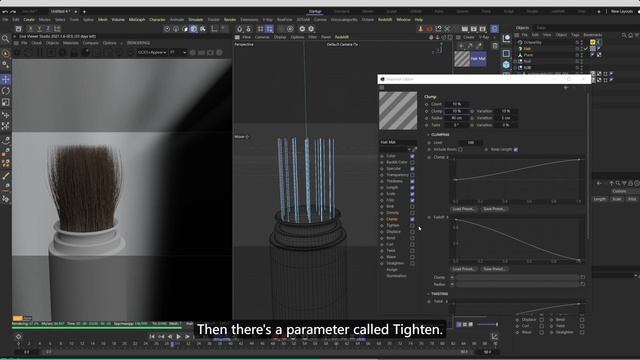The width and height of the screenshot is (640, 360).
Task: Select the Scale tool in left toolbar
Action: (x=6, y=102)
